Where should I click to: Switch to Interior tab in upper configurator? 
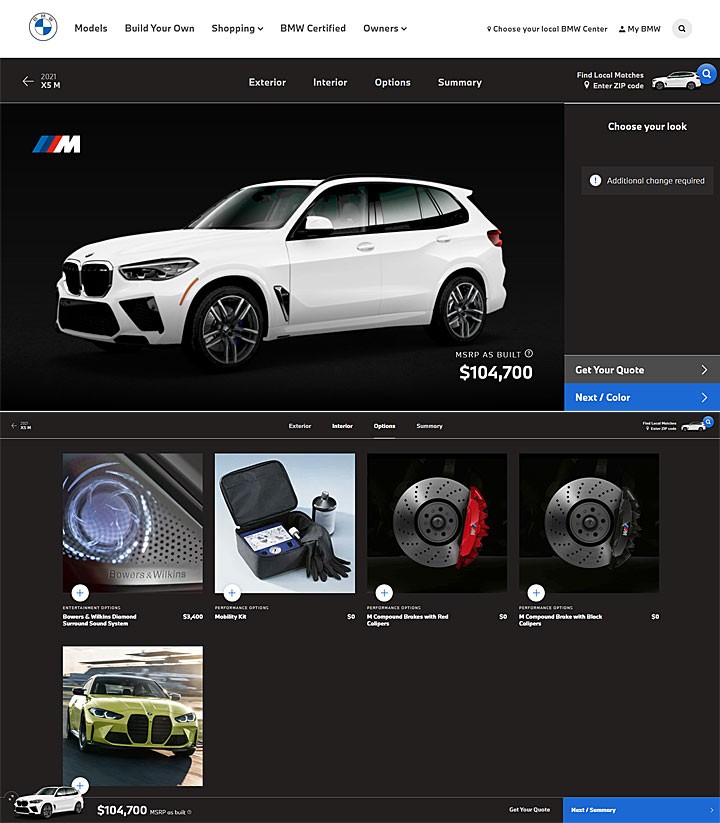tap(330, 82)
